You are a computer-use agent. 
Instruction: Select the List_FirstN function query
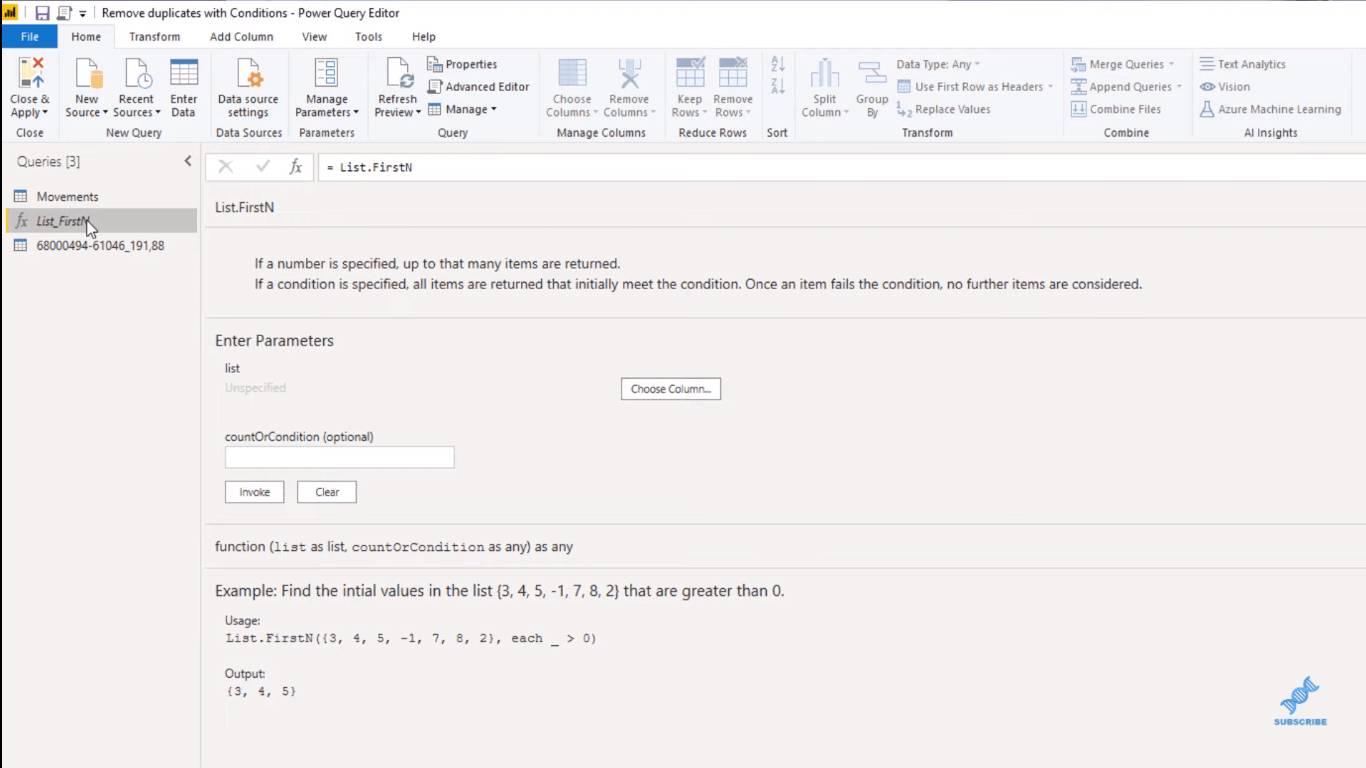100,221
